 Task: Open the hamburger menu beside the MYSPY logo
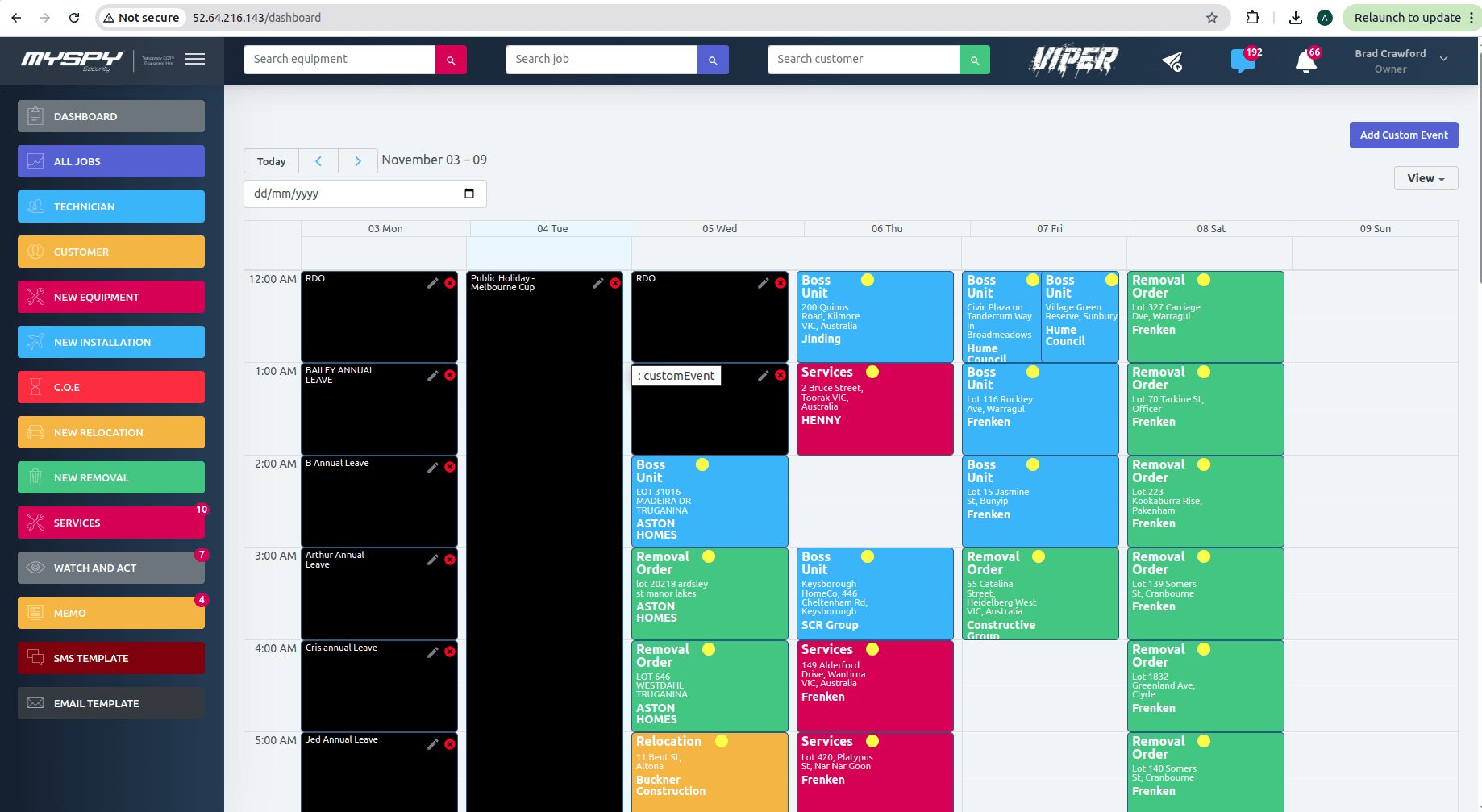(194, 59)
